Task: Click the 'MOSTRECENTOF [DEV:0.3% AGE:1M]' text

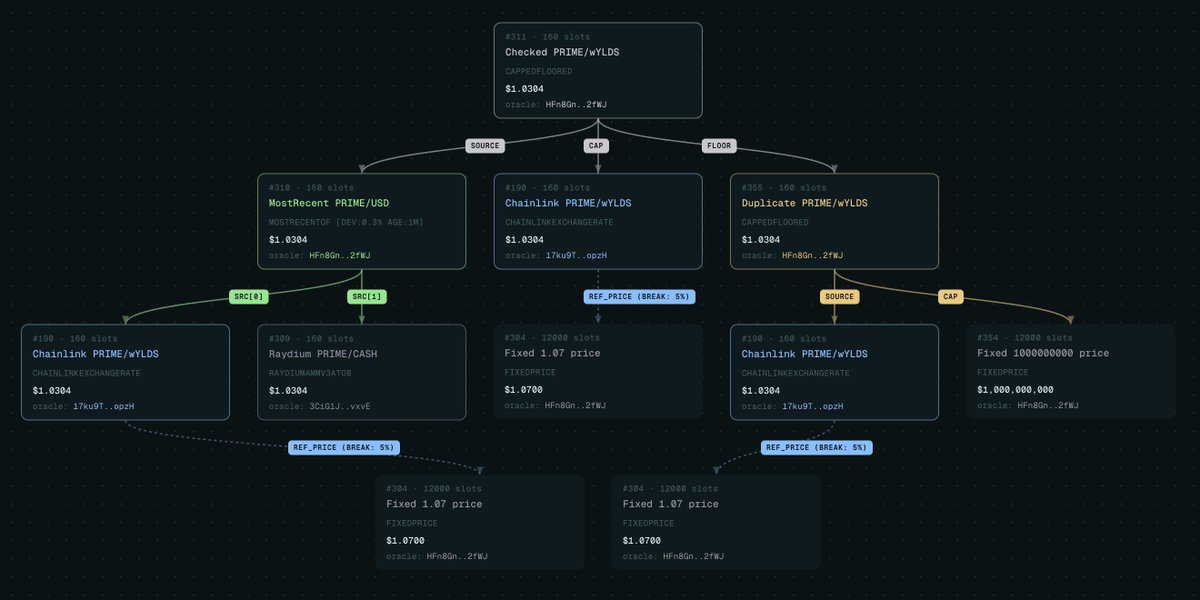Action: 346,222
